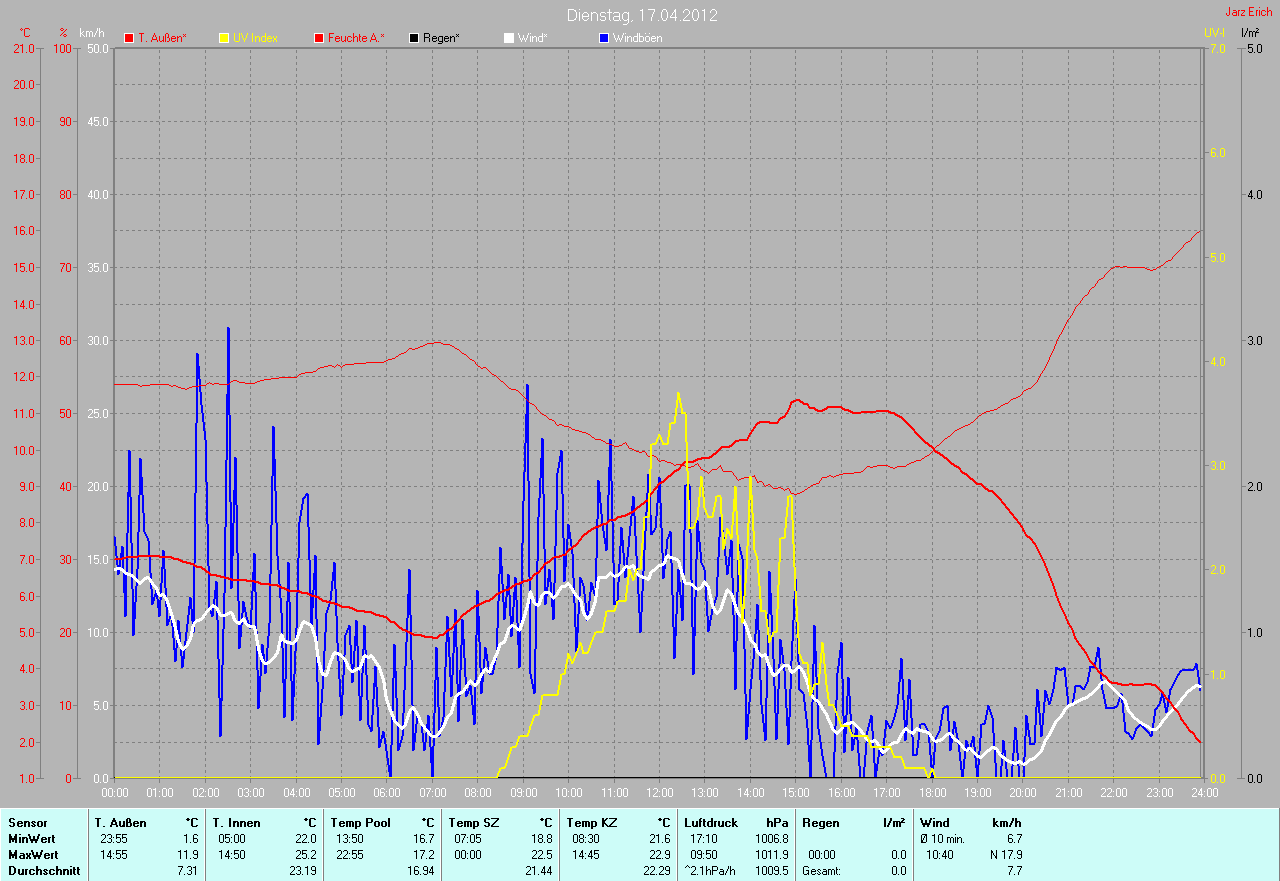1280x881 pixels.
Task: Click the MaxWert row label
Action: (32, 855)
